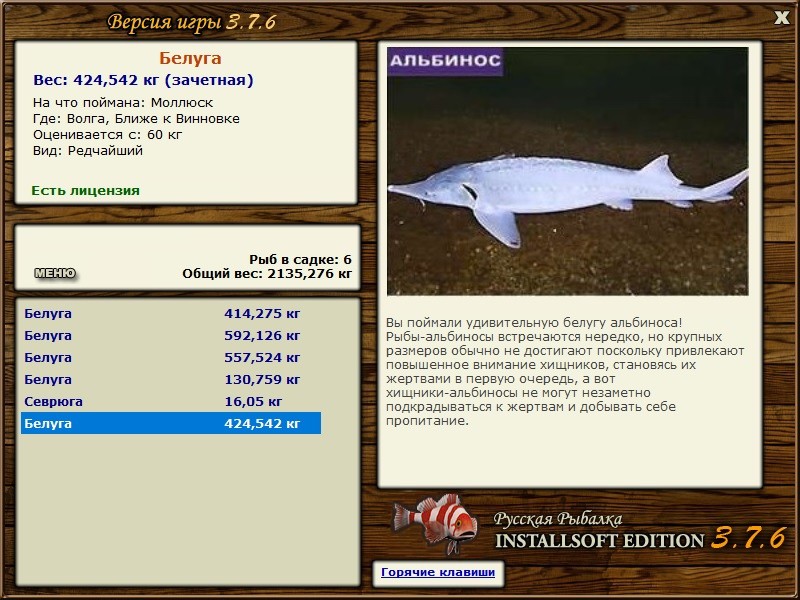This screenshot has height=600, width=800.
Task: Click the red striped fish logo
Action: pyautogui.click(x=435, y=522)
